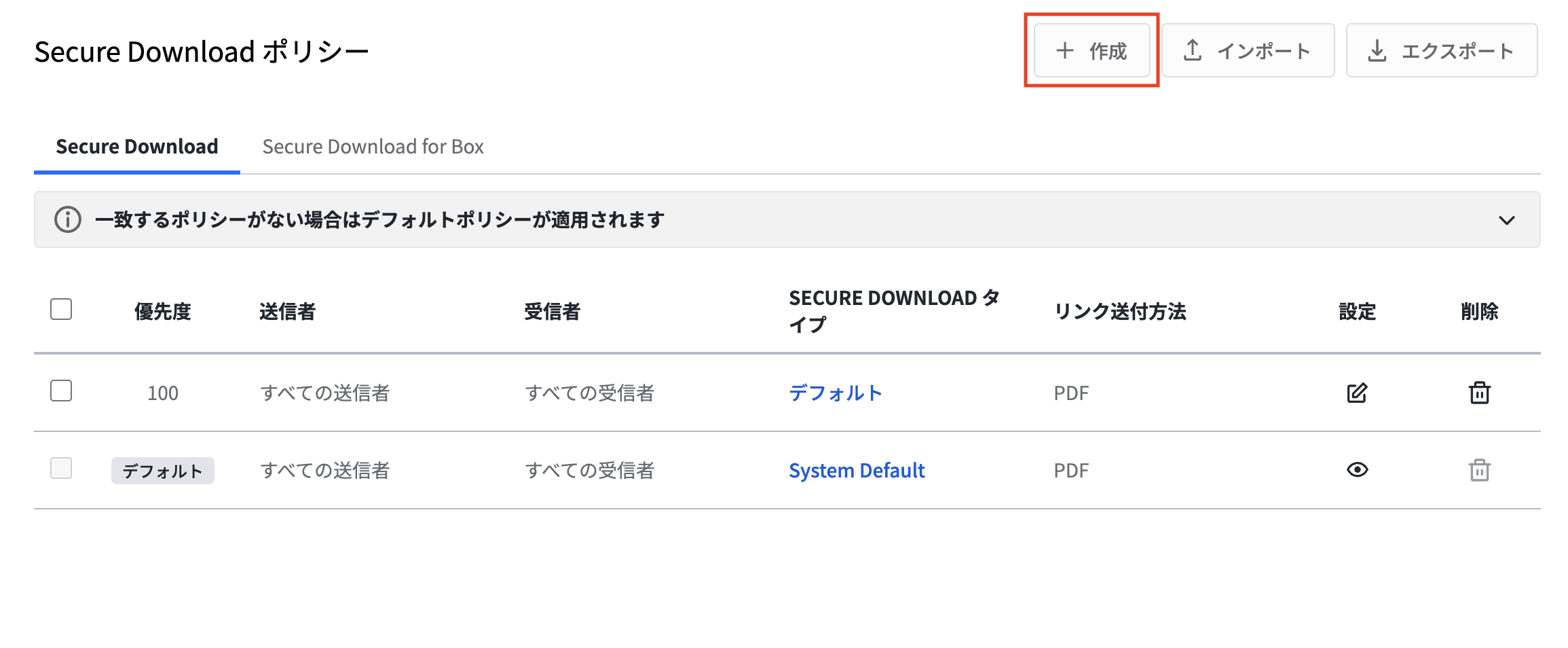Click the 設定 column header
The image size is (1568, 648).
(x=1358, y=312)
